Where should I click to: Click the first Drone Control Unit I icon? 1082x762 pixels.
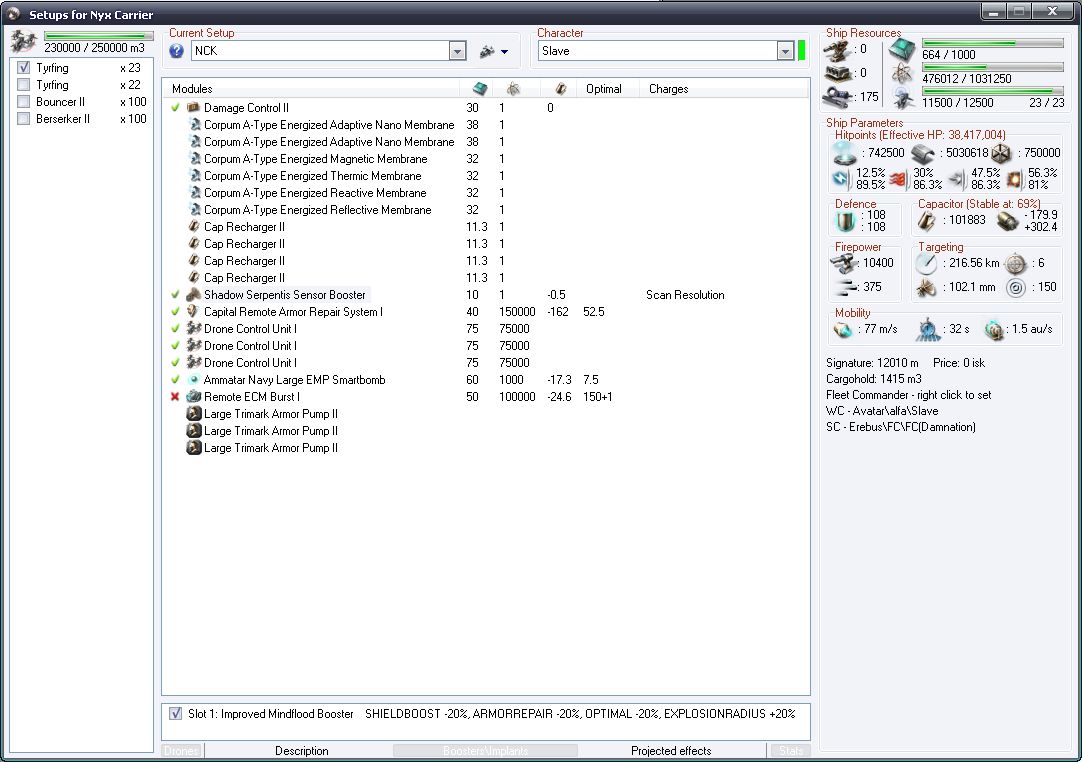point(194,329)
